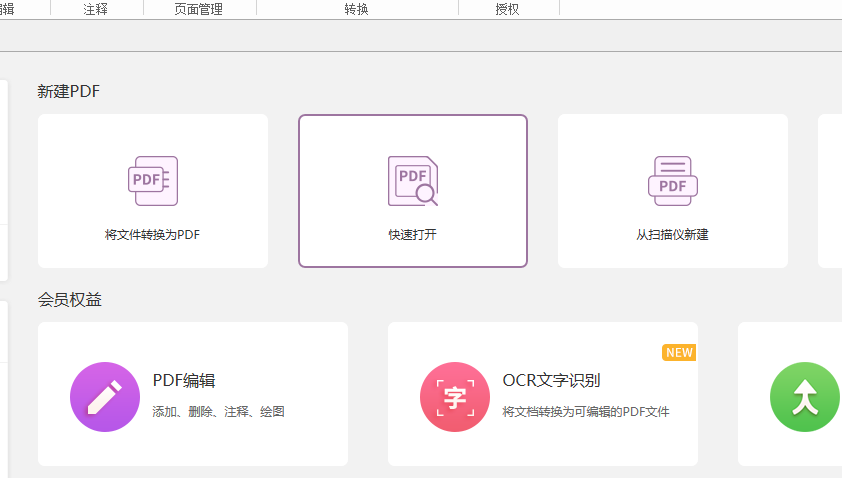Screen dimensions: 842x478
Task: Click the 快速打开 PDF magnifier icon
Action: (413, 181)
